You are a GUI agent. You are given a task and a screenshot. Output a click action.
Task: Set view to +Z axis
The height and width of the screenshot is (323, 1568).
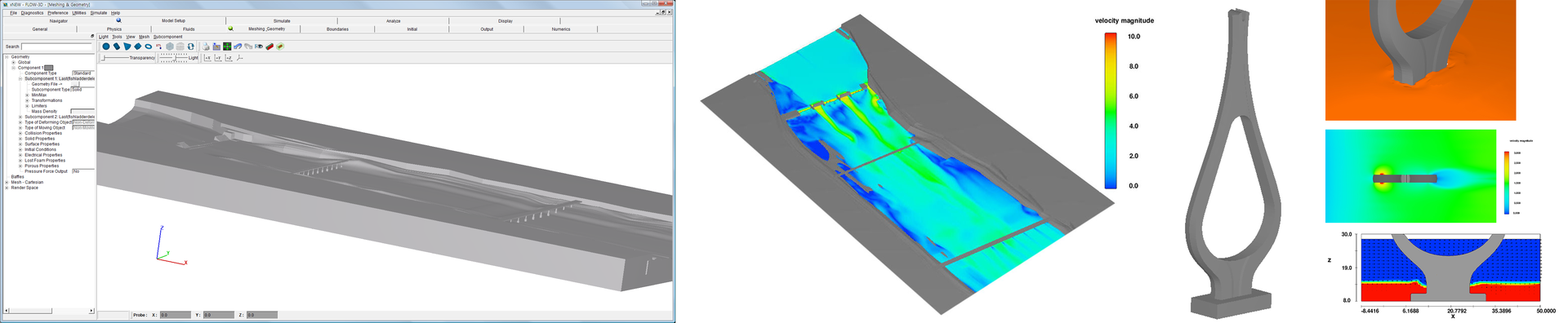click(229, 58)
